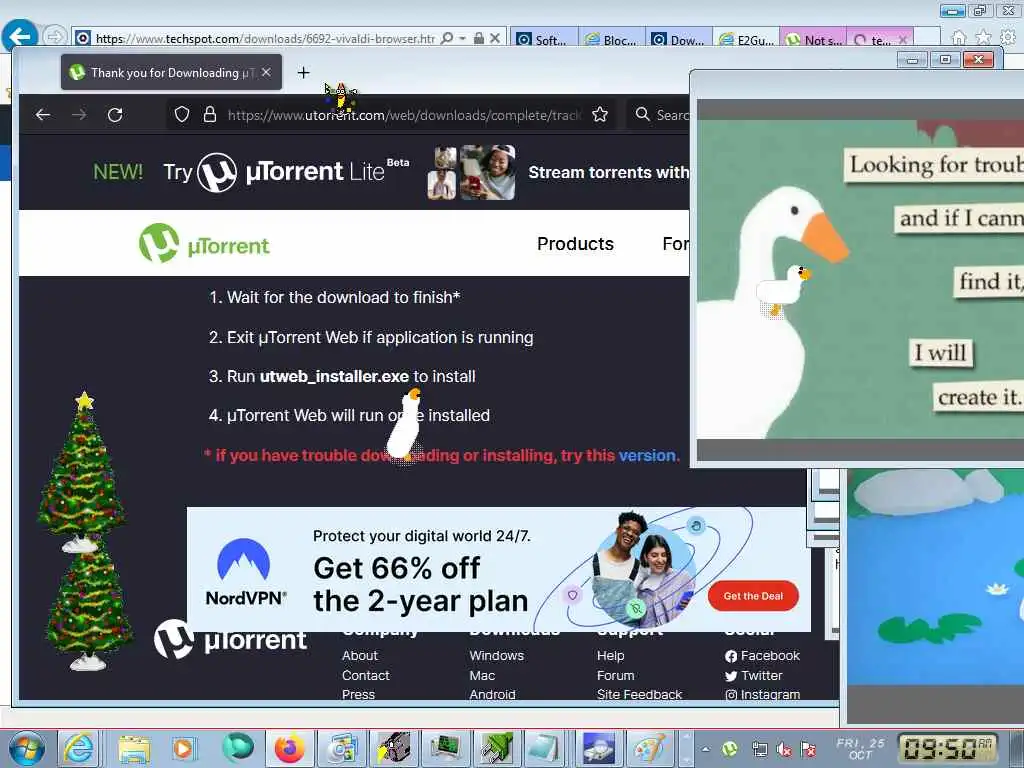Open File Explorer folder taskbar icon
1024x768 pixels.
tap(135, 748)
